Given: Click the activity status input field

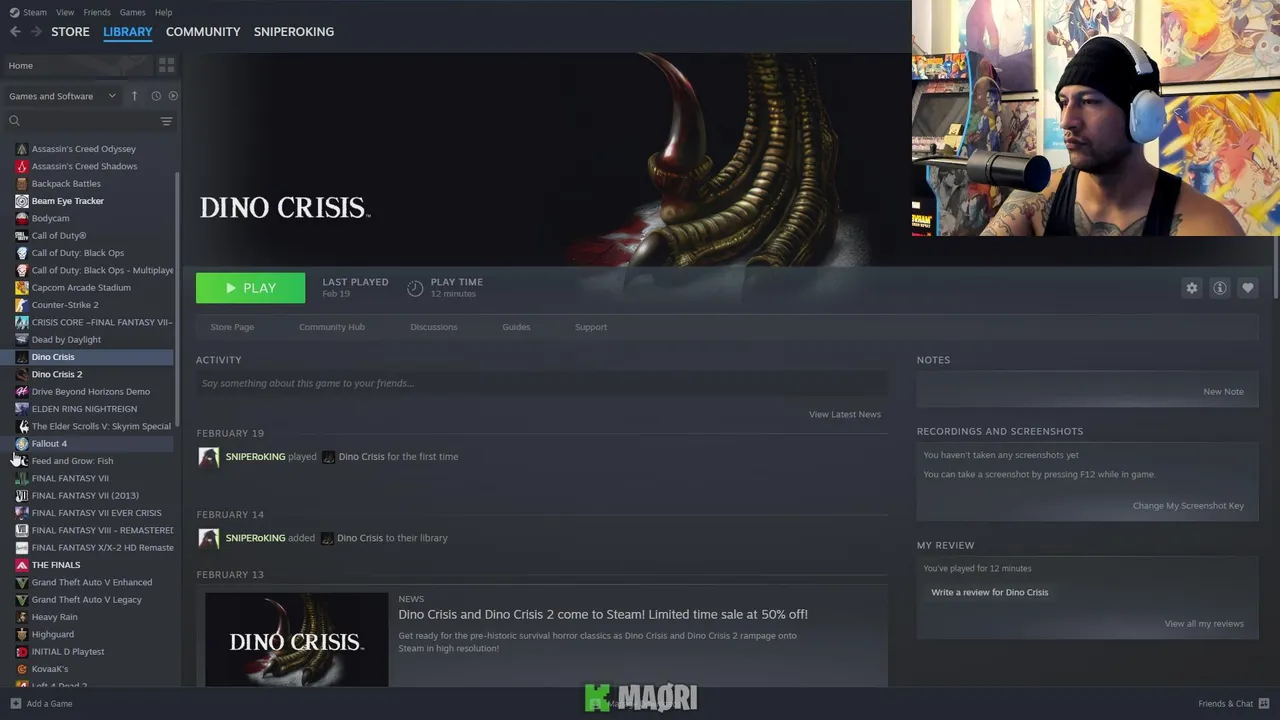Looking at the screenshot, I should (x=541, y=383).
